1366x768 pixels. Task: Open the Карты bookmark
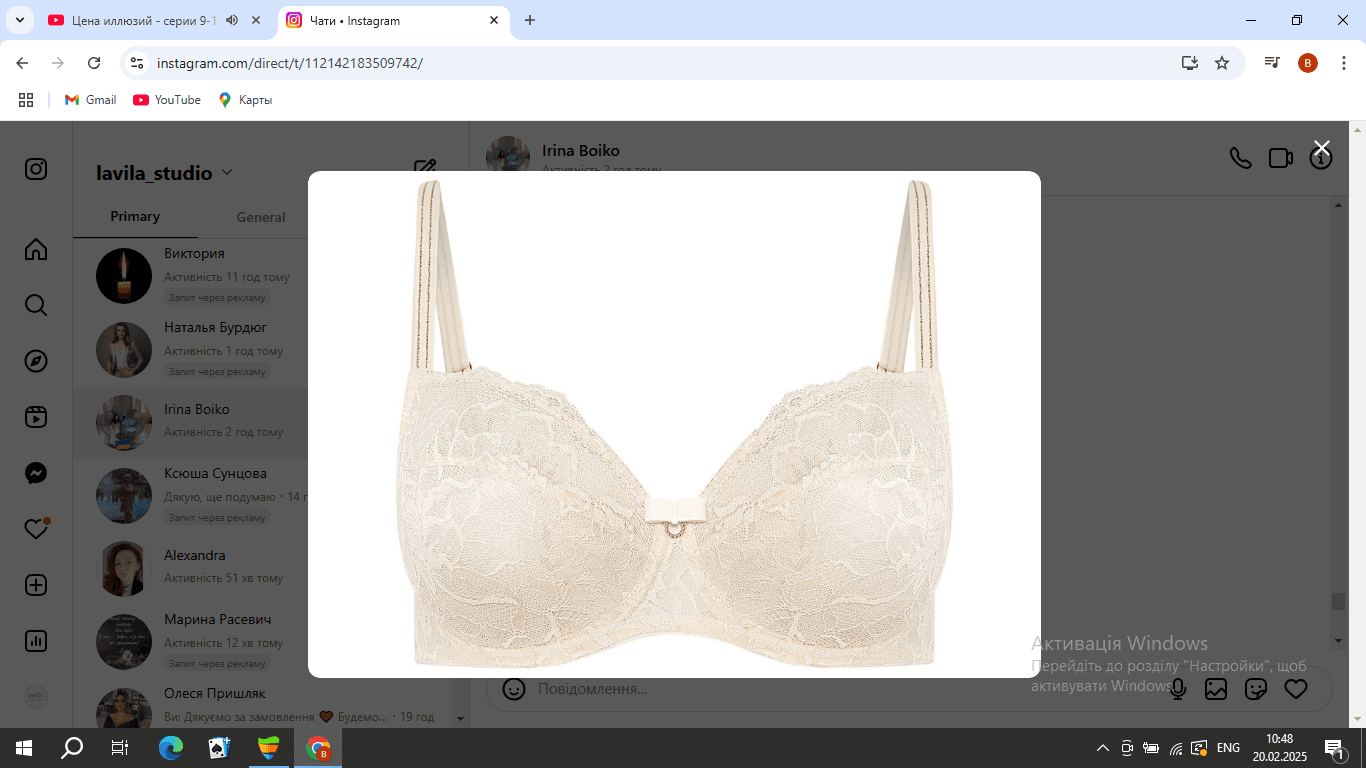[245, 100]
